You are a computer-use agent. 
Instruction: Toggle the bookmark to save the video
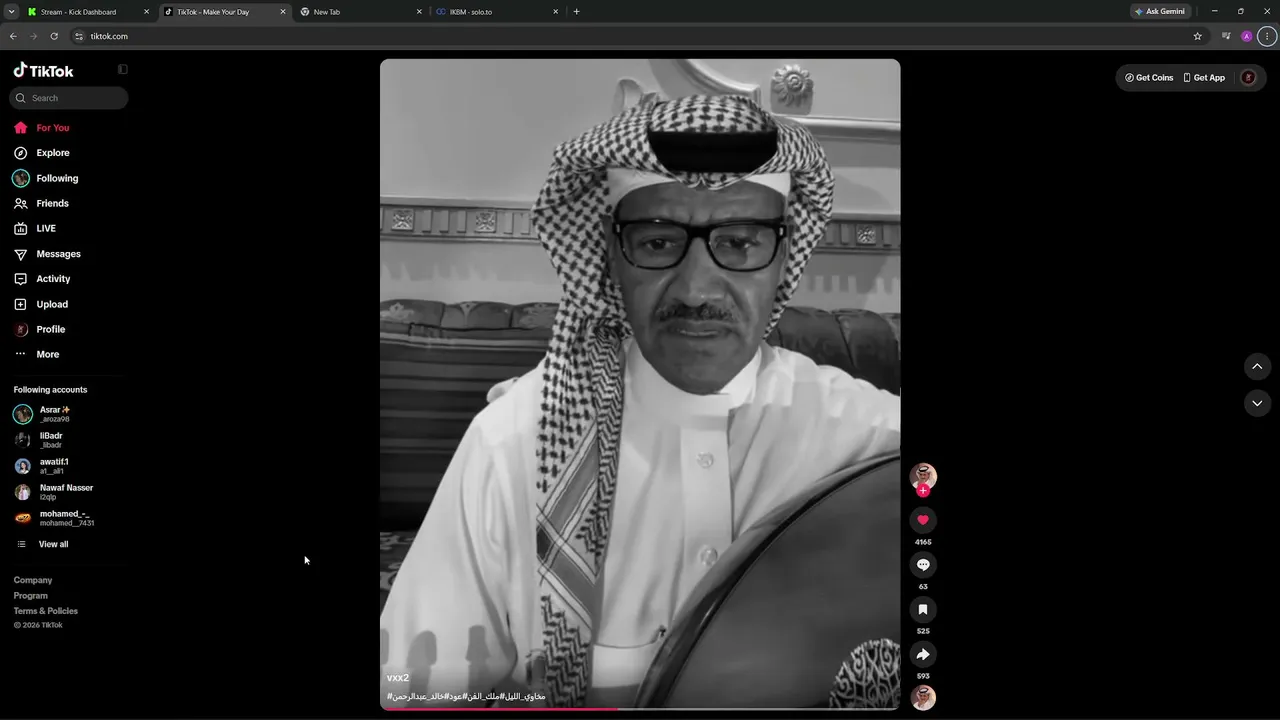[x=923, y=609]
